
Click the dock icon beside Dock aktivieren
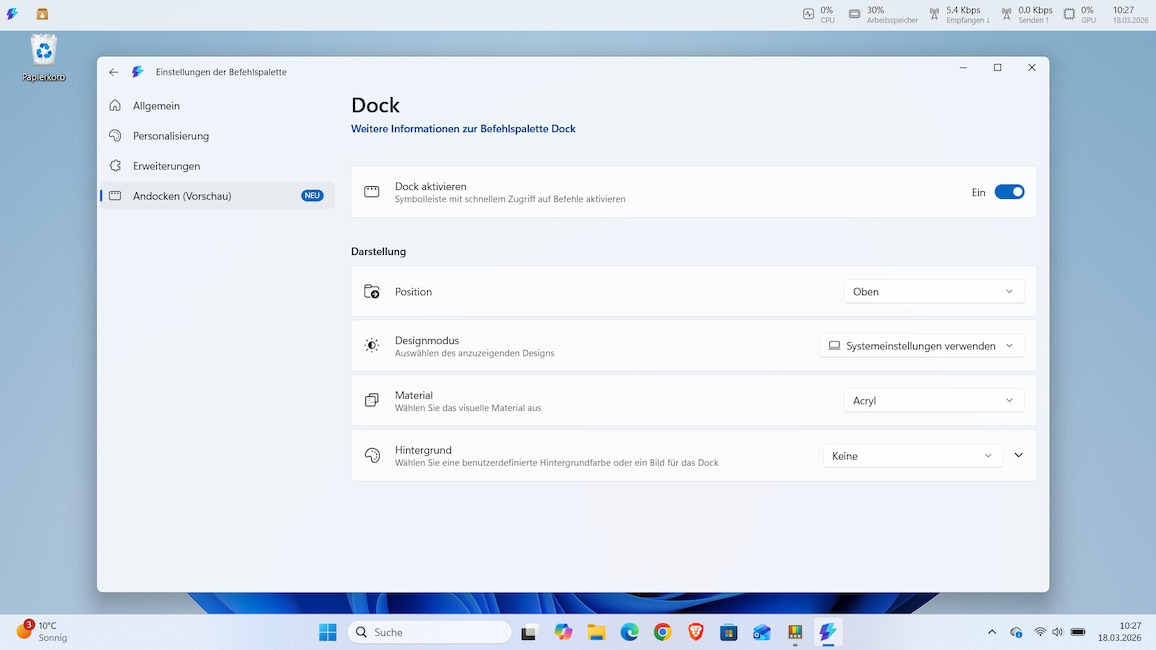point(372,192)
